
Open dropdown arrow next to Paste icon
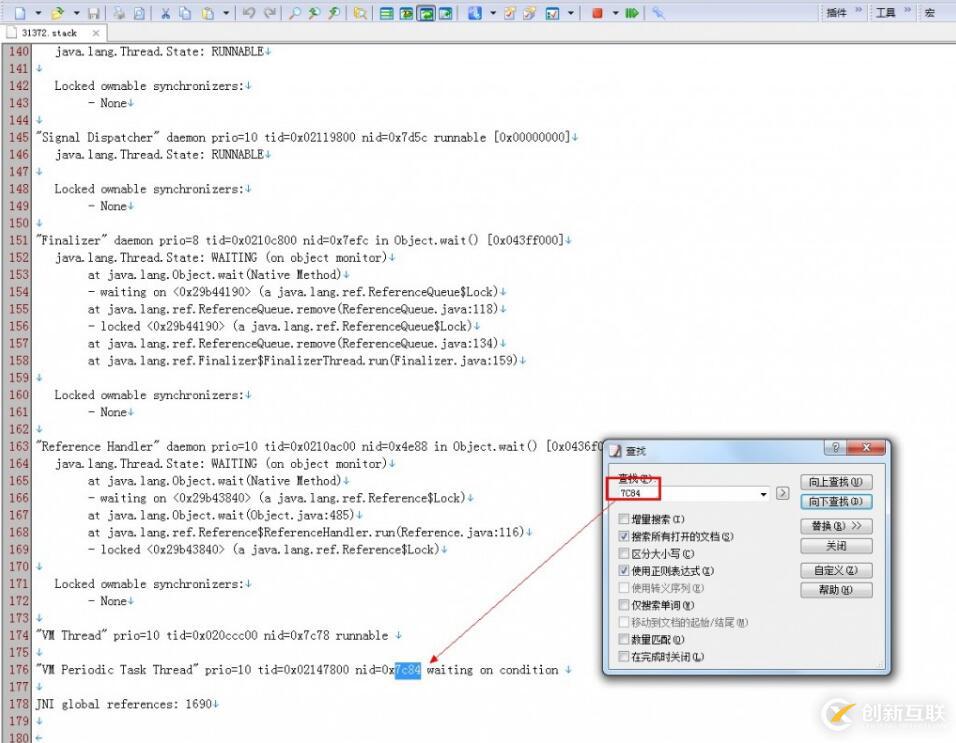(x=226, y=13)
